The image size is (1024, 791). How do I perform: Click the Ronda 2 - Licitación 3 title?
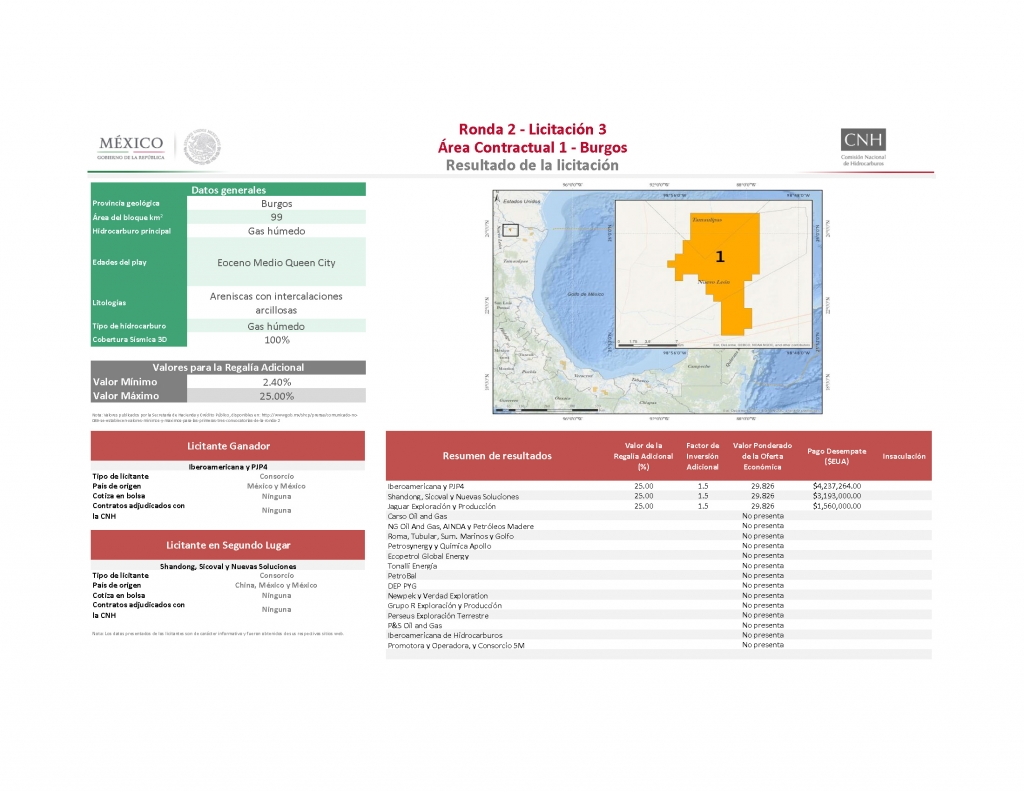(532, 129)
